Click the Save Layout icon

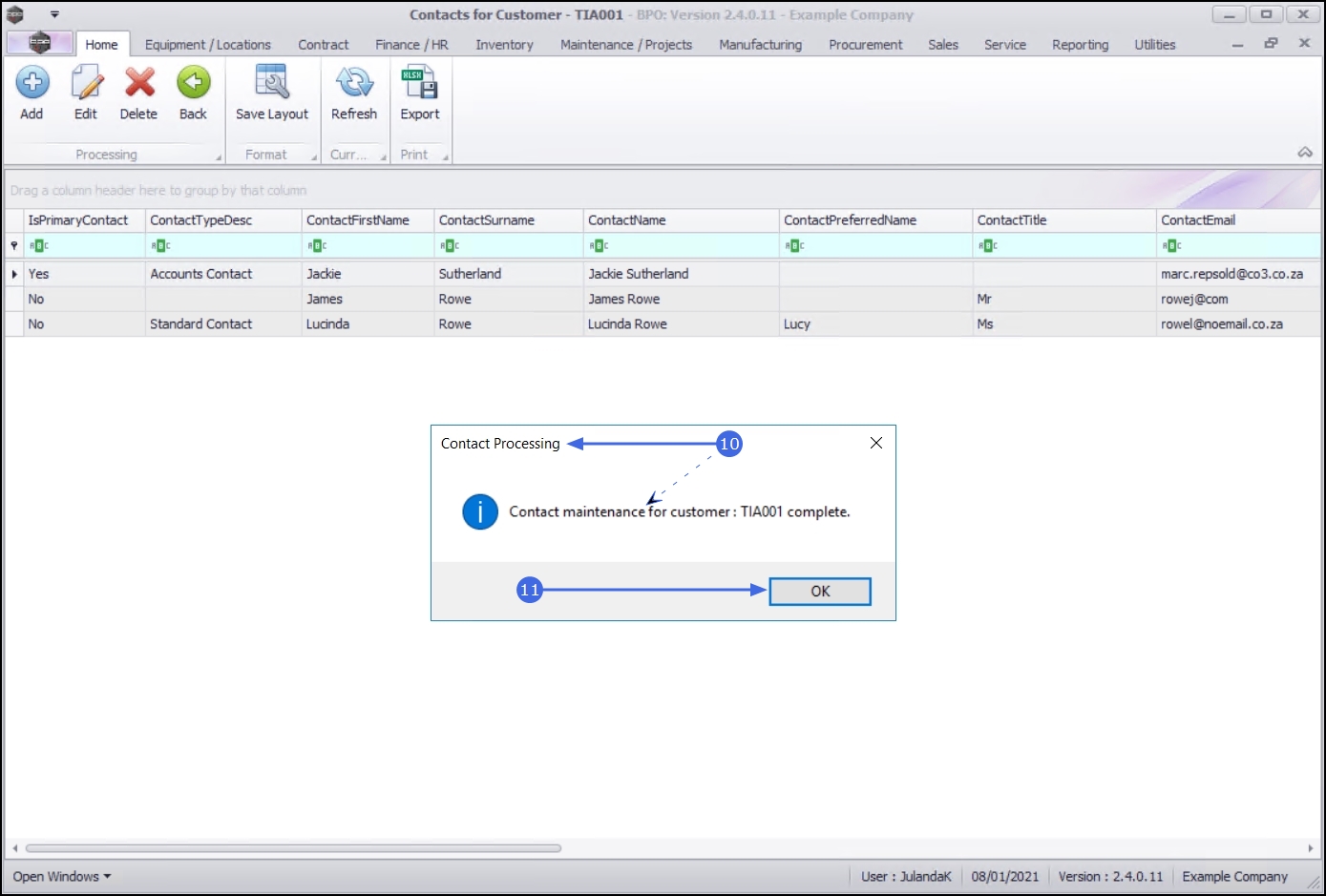[272, 83]
